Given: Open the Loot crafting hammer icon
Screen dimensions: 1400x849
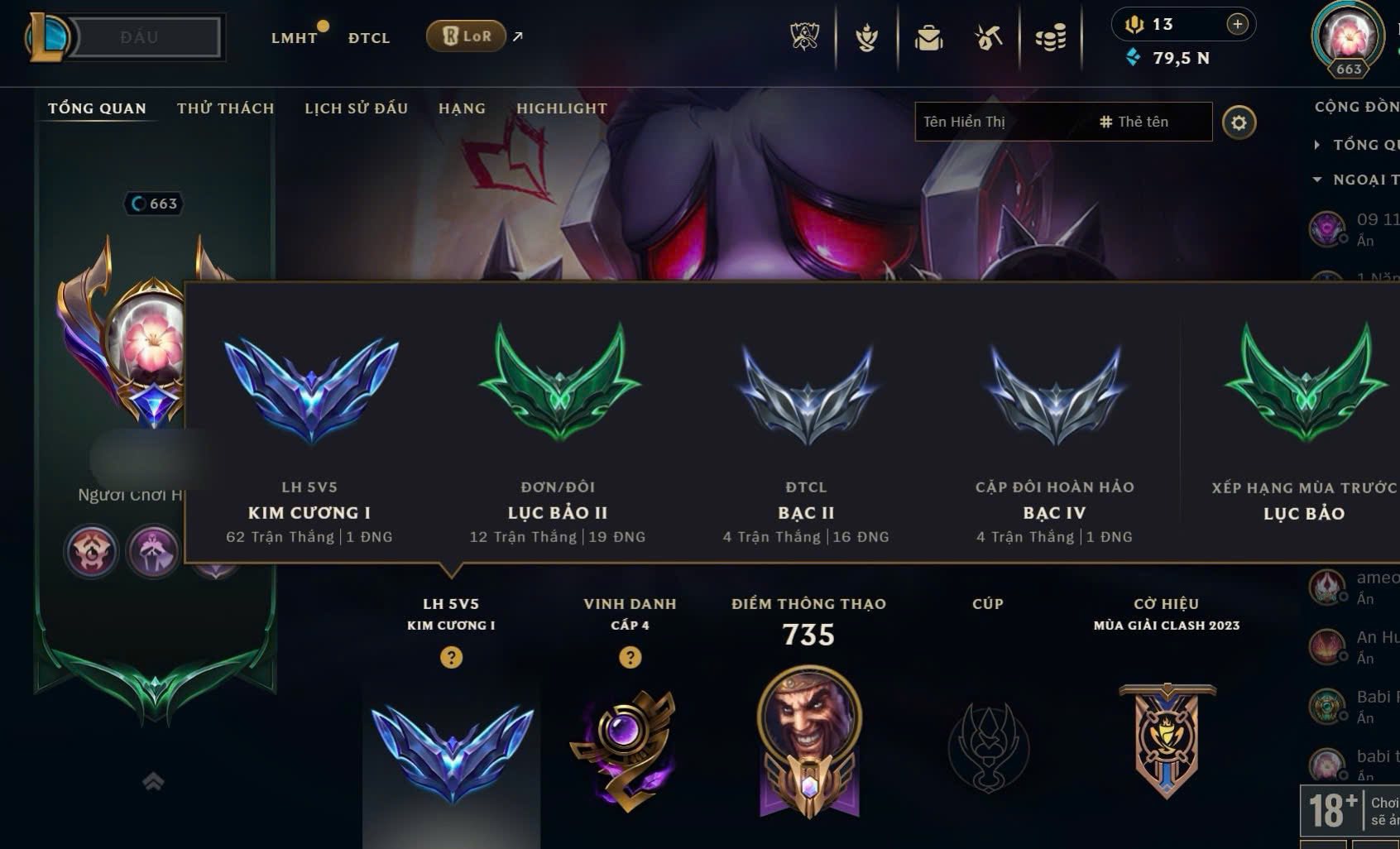Looking at the screenshot, I should coord(989,37).
